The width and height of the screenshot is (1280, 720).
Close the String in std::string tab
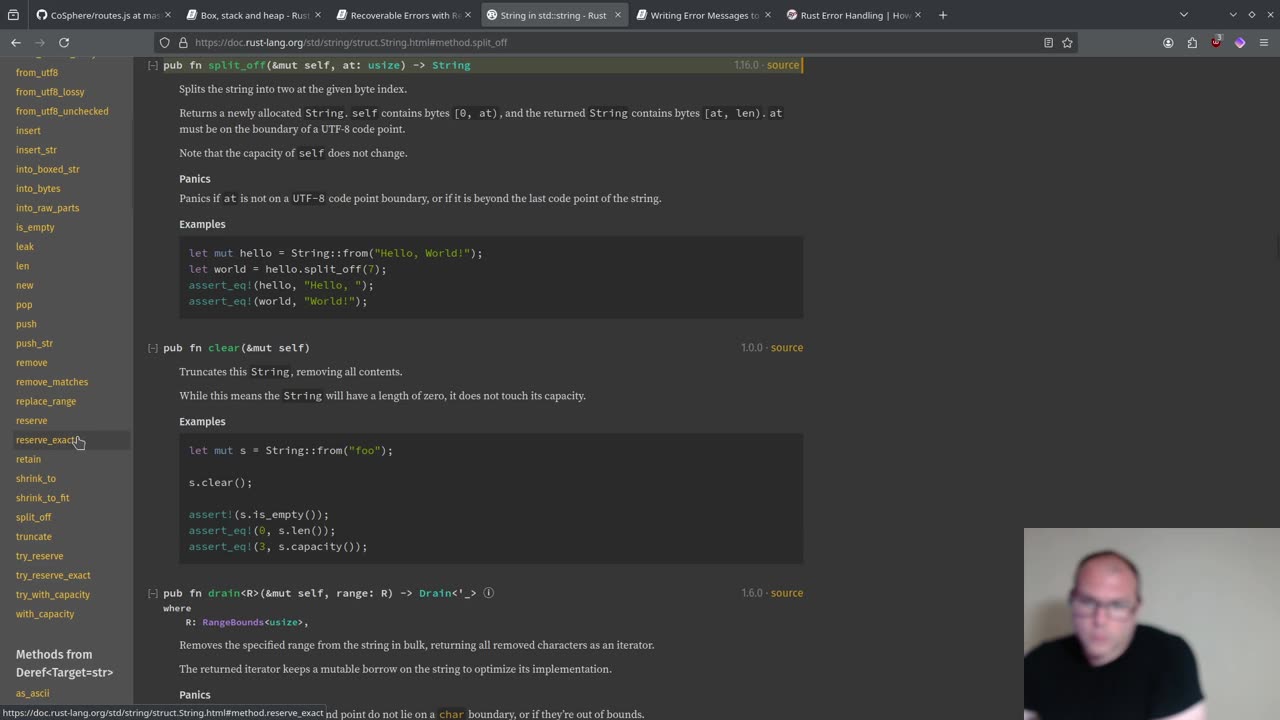pyautogui.click(x=618, y=15)
